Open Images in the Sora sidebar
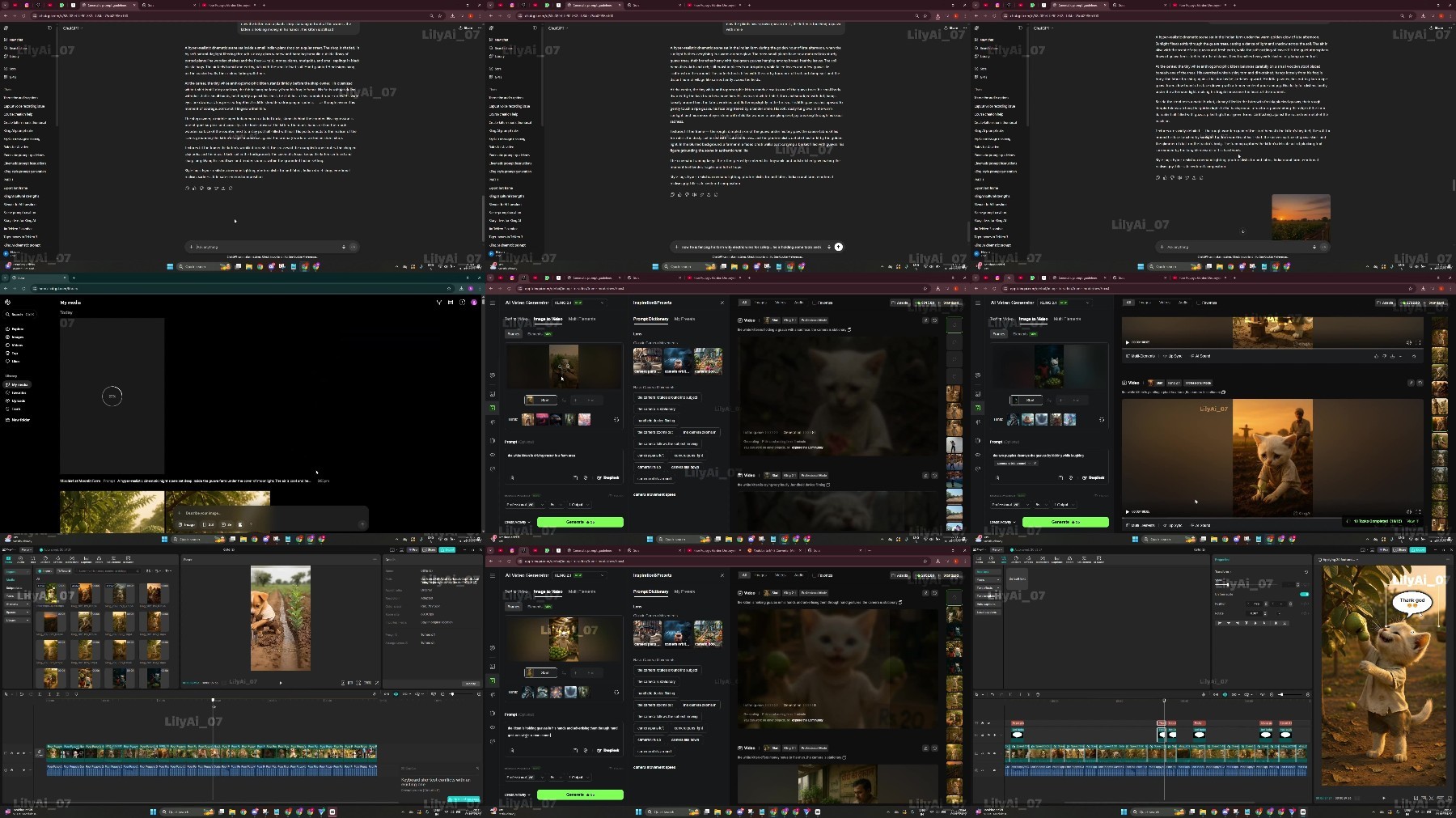Screen dimensions: 1456x818 (x=15, y=337)
